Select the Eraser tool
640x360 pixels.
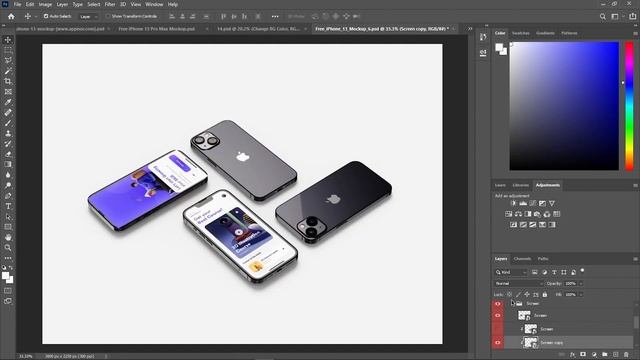tap(8, 154)
